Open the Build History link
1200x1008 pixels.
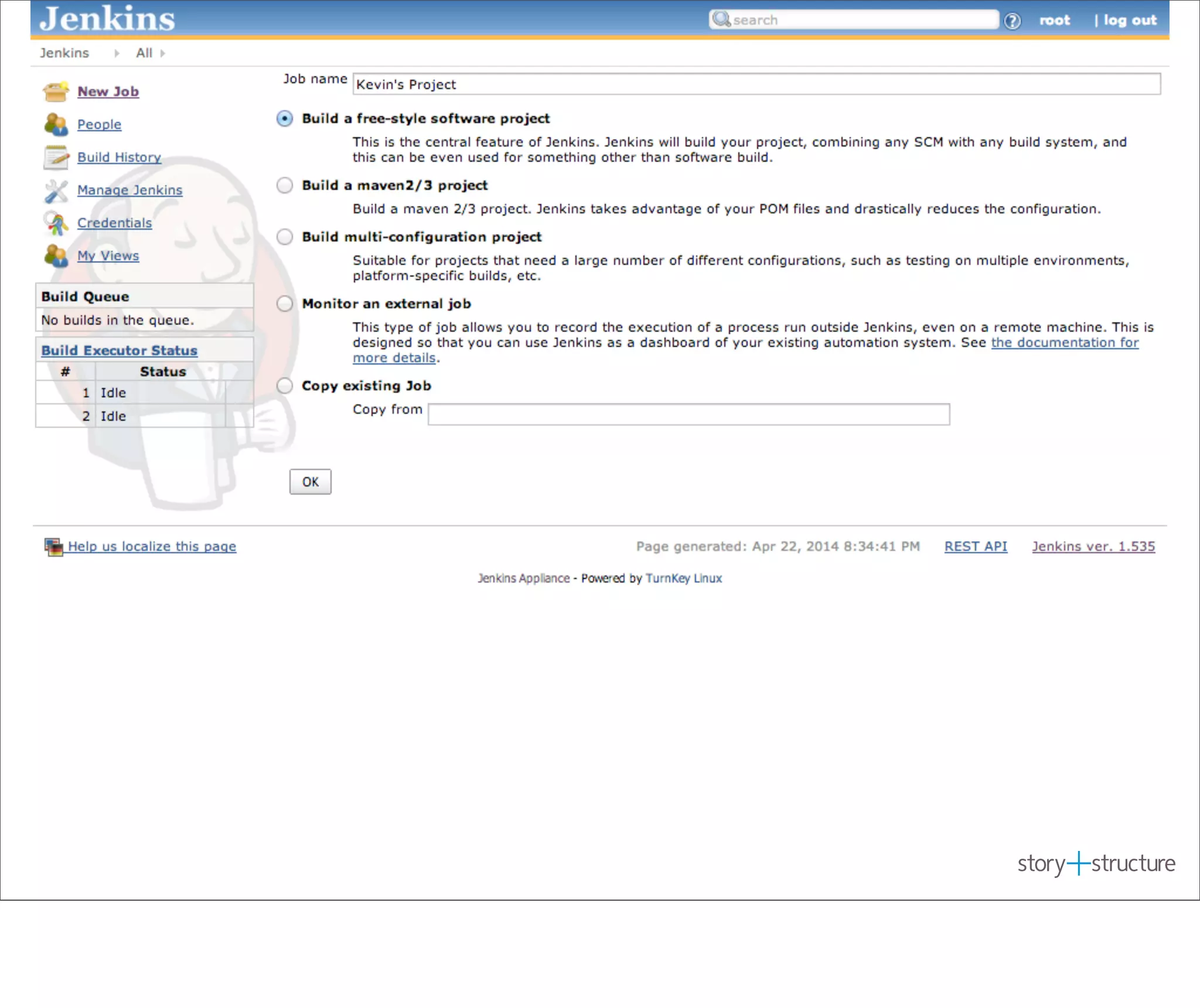point(120,157)
